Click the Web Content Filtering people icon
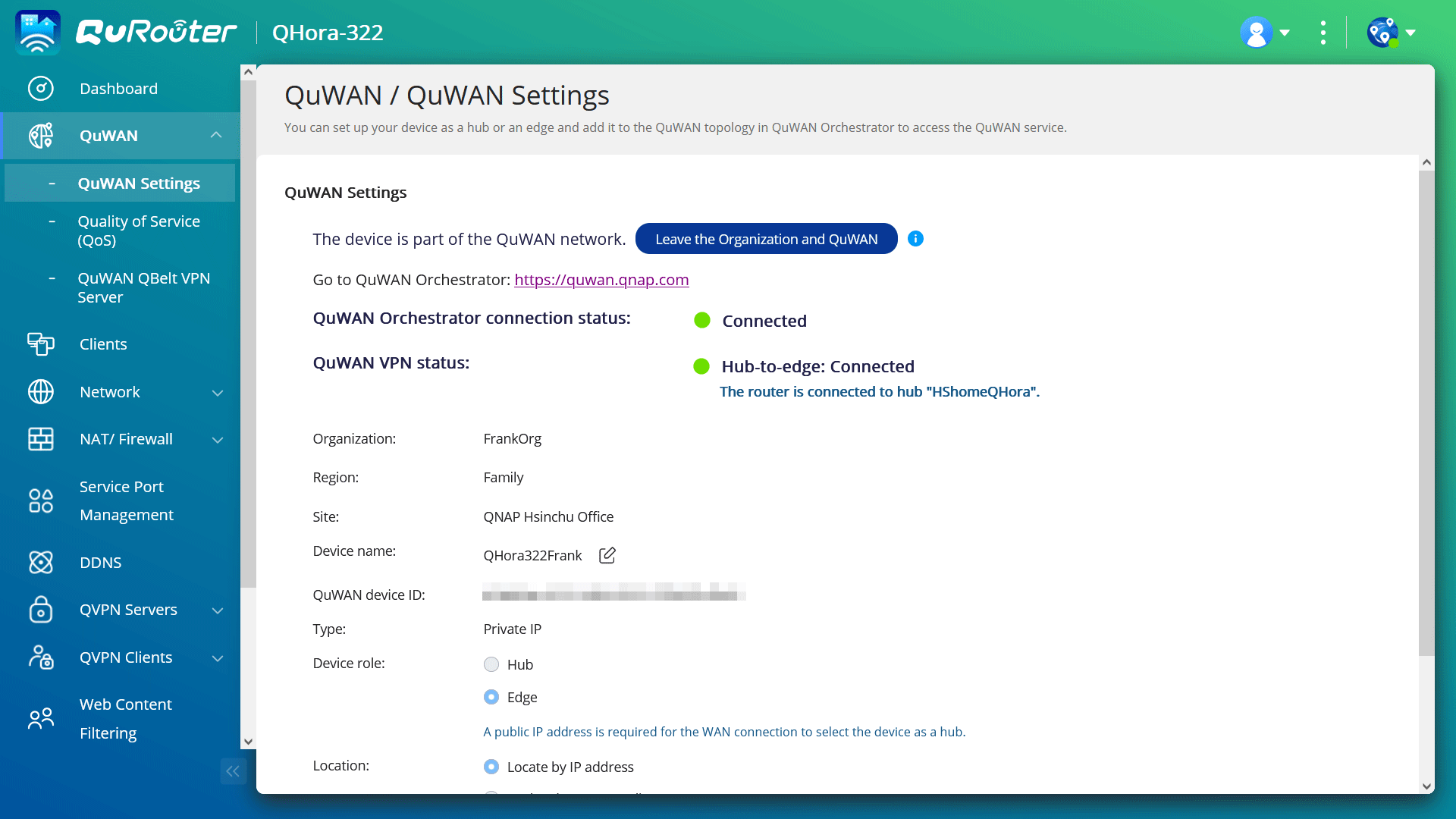The width and height of the screenshot is (1456, 819). point(41,719)
